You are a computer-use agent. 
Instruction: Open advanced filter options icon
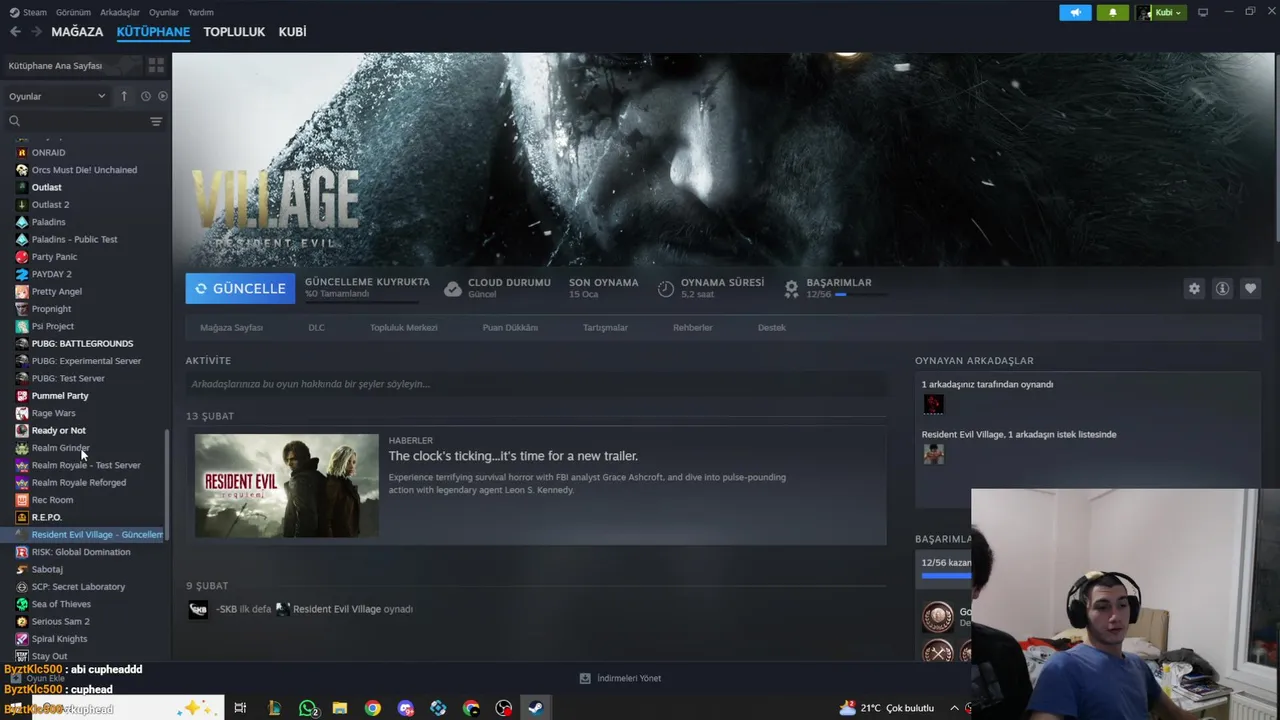[x=156, y=121]
